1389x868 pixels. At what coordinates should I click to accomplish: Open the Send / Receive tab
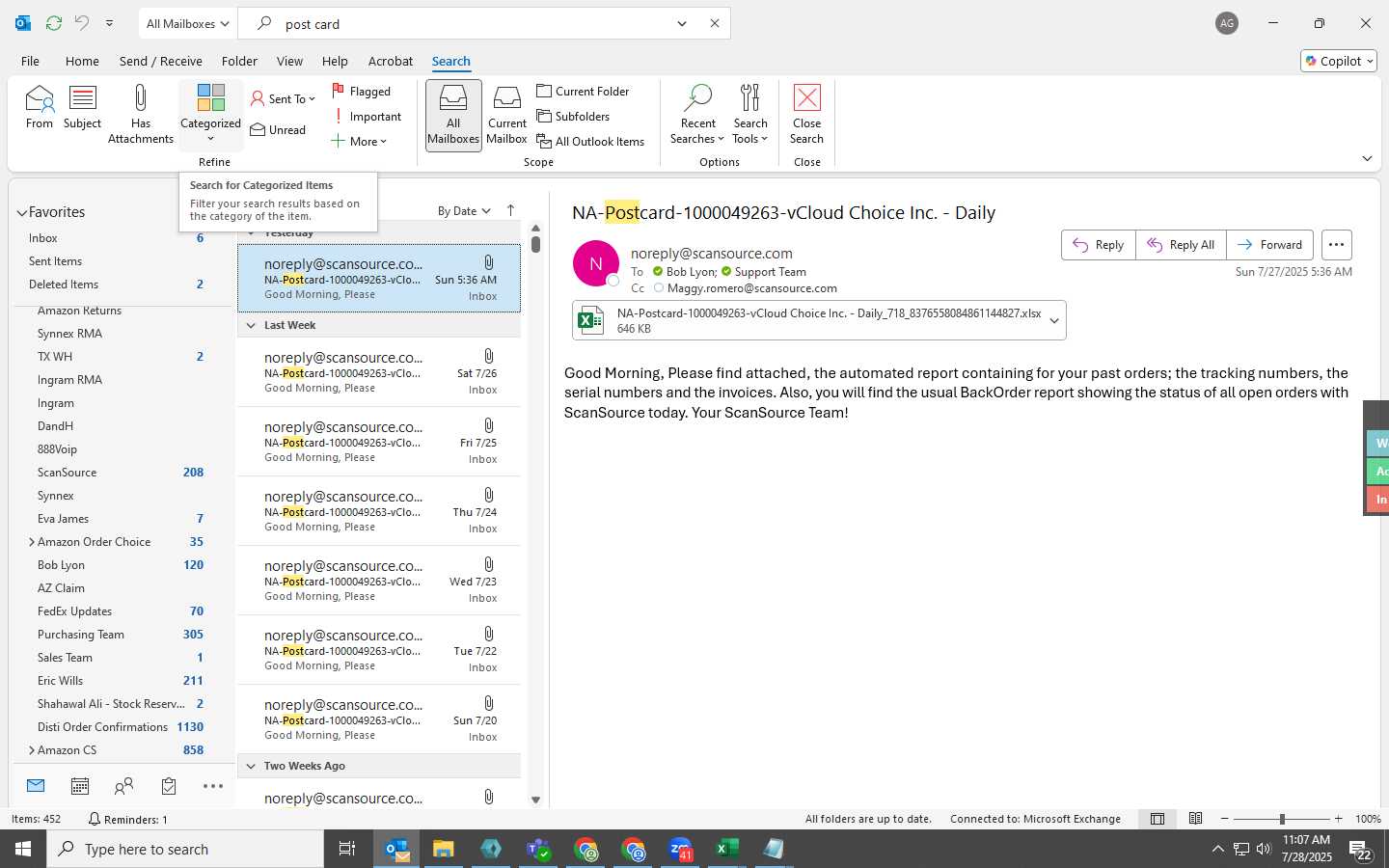tap(161, 61)
